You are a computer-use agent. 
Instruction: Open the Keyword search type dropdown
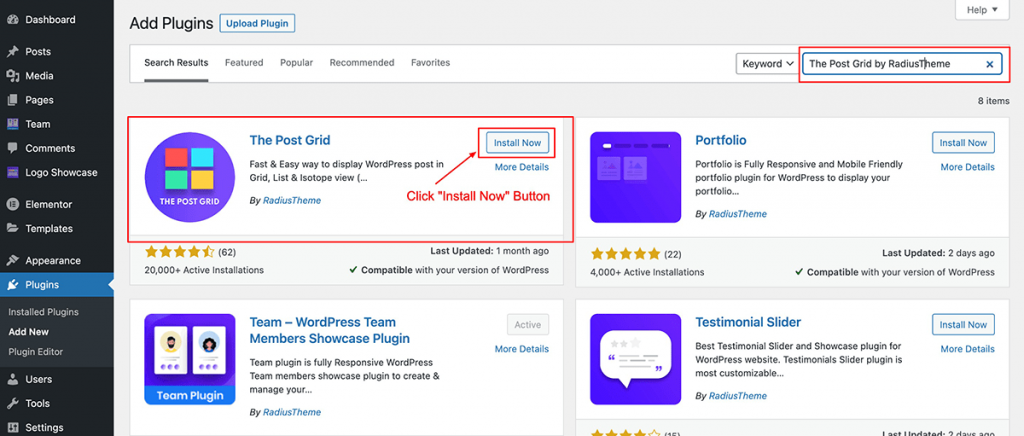767,64
